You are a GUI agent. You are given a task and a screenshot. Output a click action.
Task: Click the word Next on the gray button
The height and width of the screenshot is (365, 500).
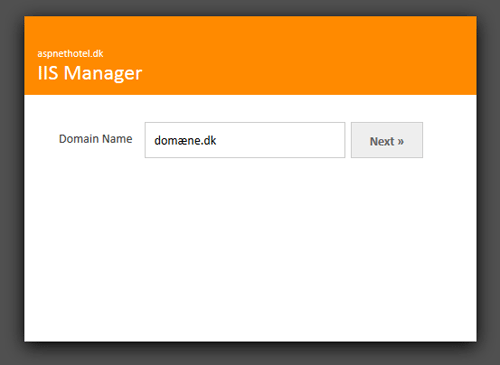[382, 141]
